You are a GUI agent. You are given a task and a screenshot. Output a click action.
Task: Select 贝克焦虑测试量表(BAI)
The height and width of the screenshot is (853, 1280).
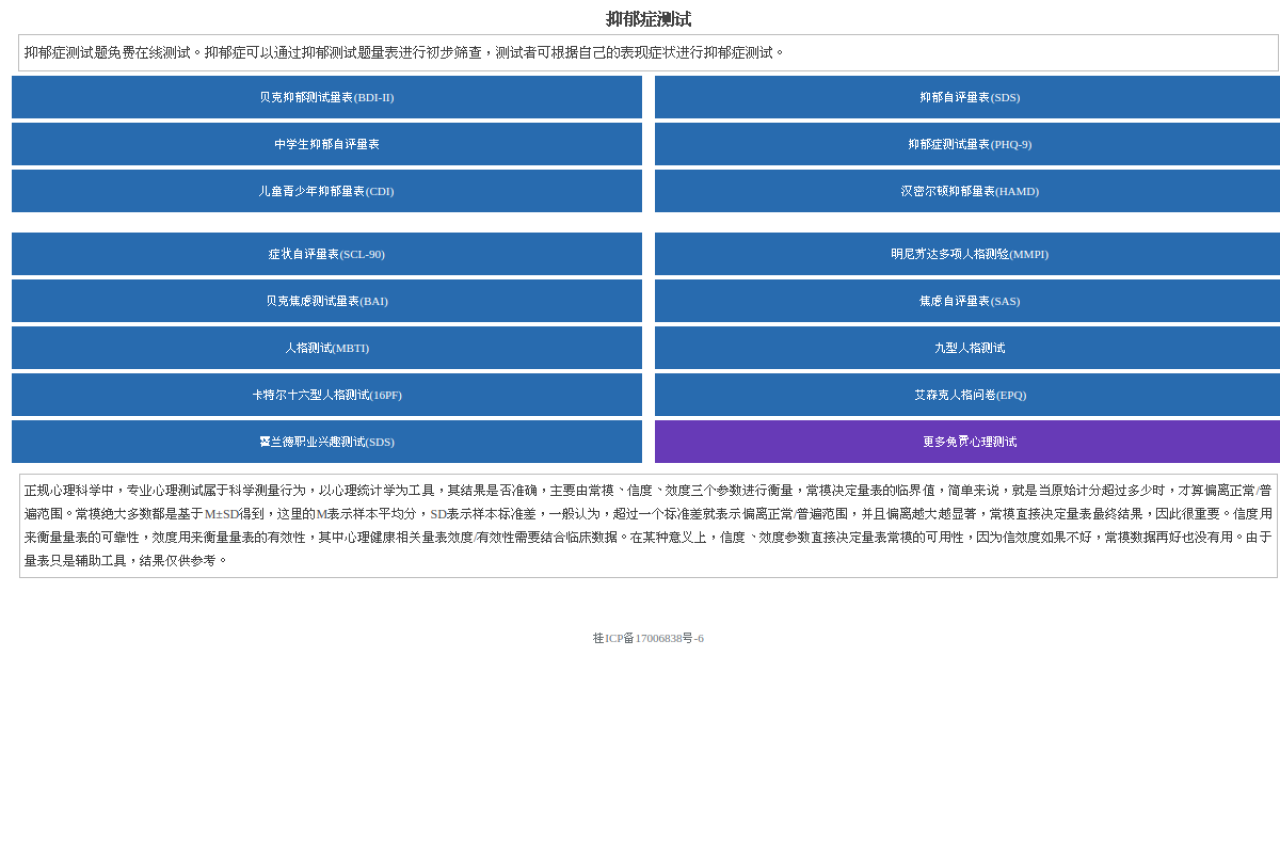pos(327,301)
